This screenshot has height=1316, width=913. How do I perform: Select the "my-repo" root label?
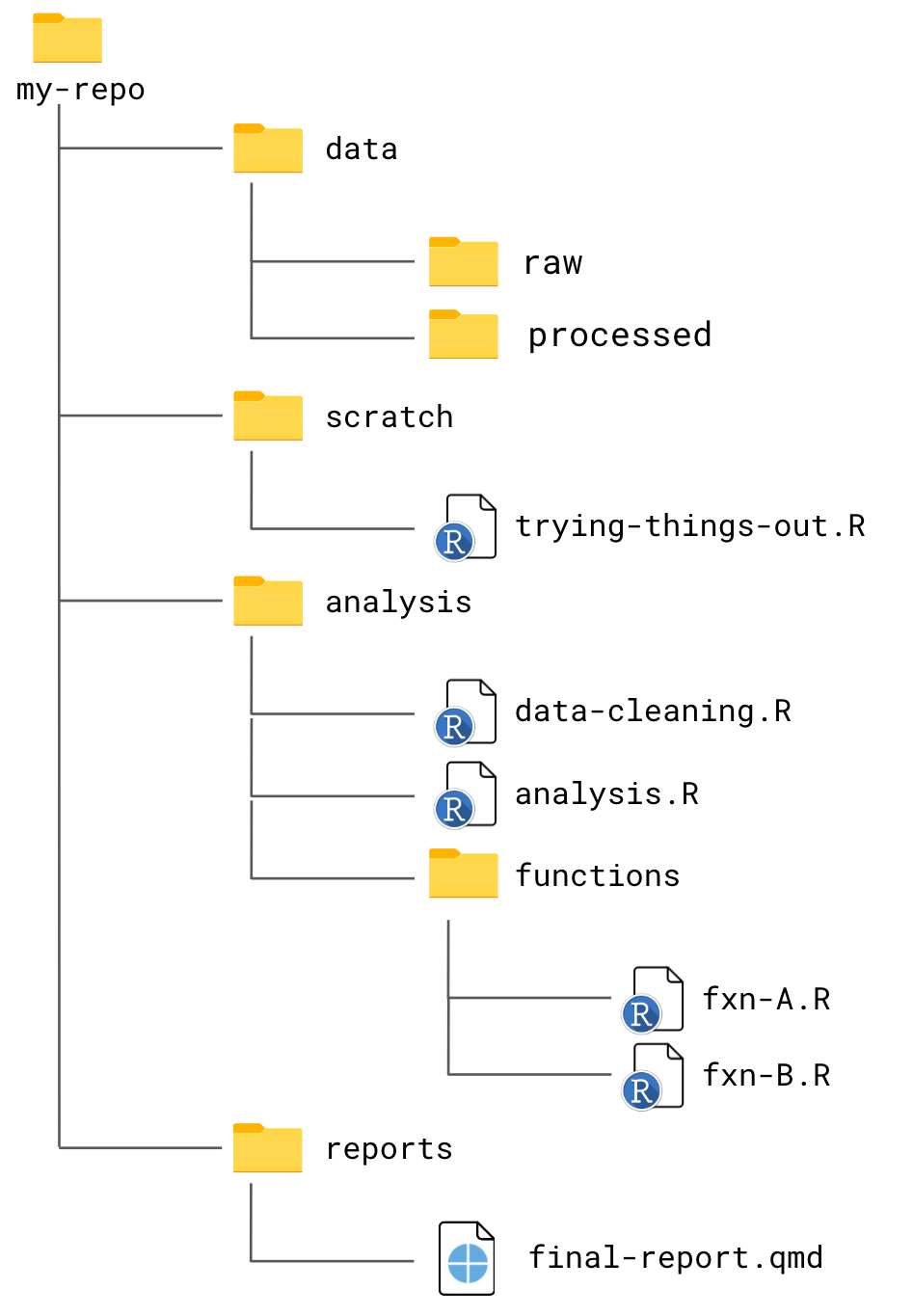click(81, 91)
